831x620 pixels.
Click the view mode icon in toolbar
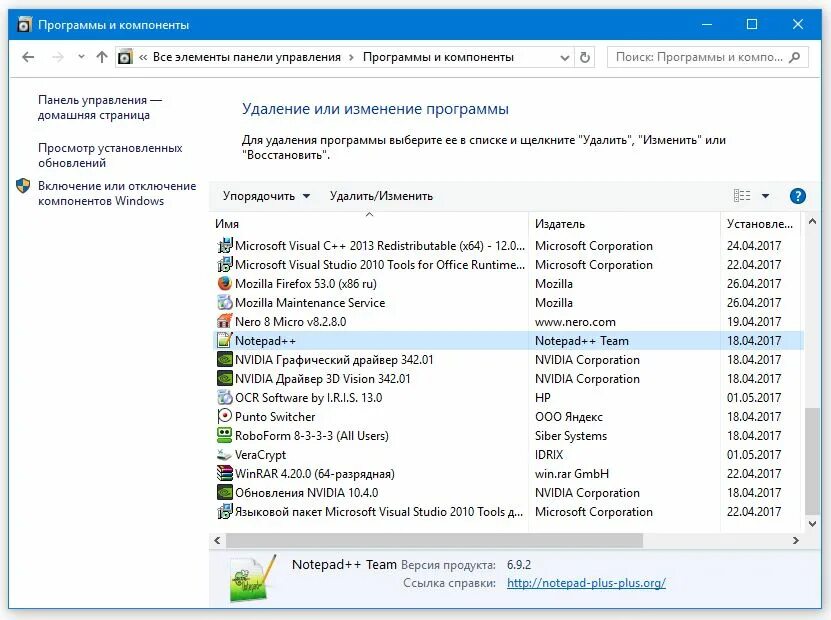pos(742,196)
